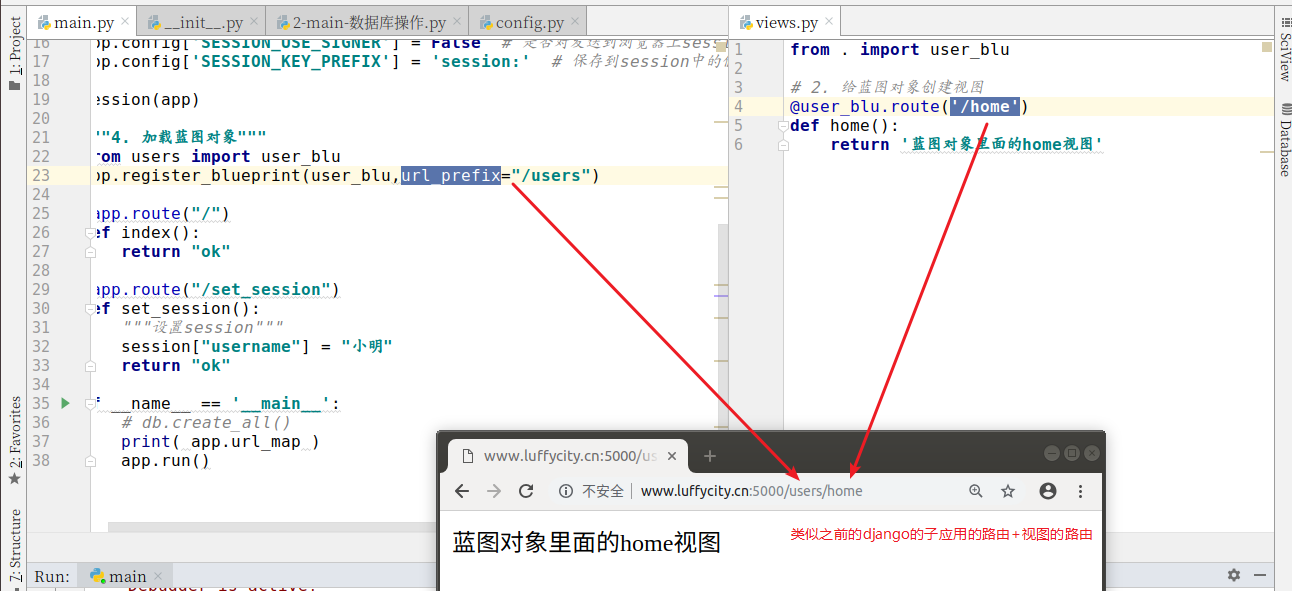Click 'from . import user_blu' in views.py

pos(899,49)
